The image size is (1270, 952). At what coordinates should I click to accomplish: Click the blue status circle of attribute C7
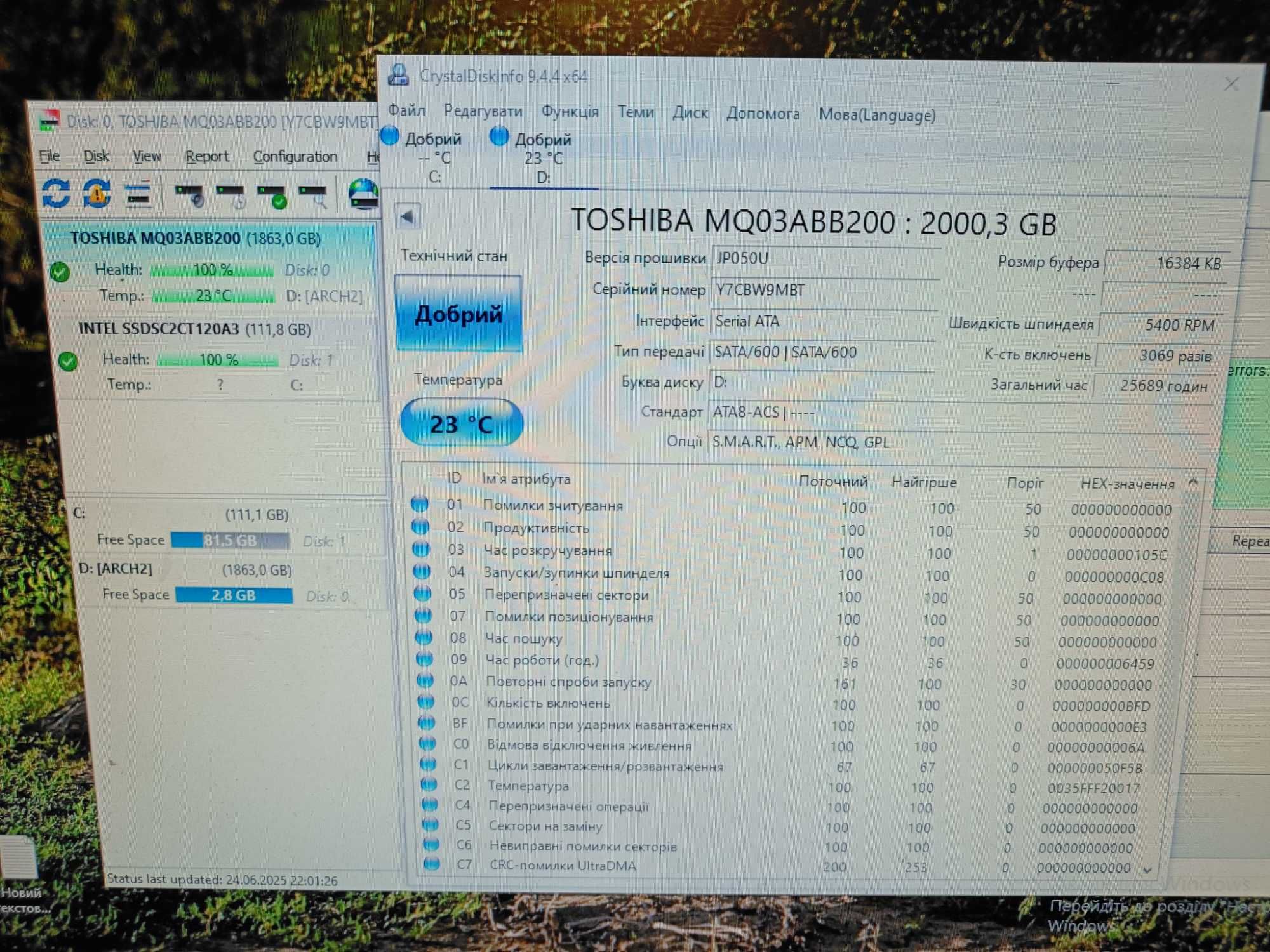(432, 864)
